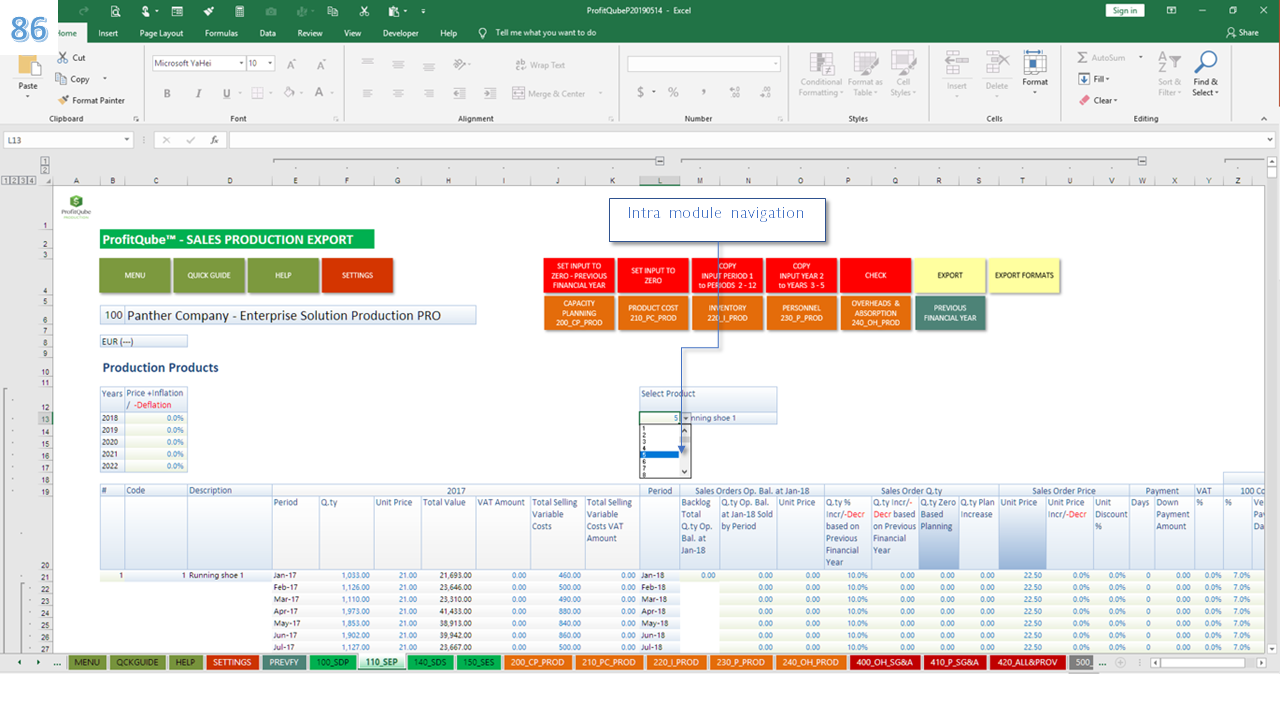Click the red SETTINGS button in worksheet

pos(357,275)
